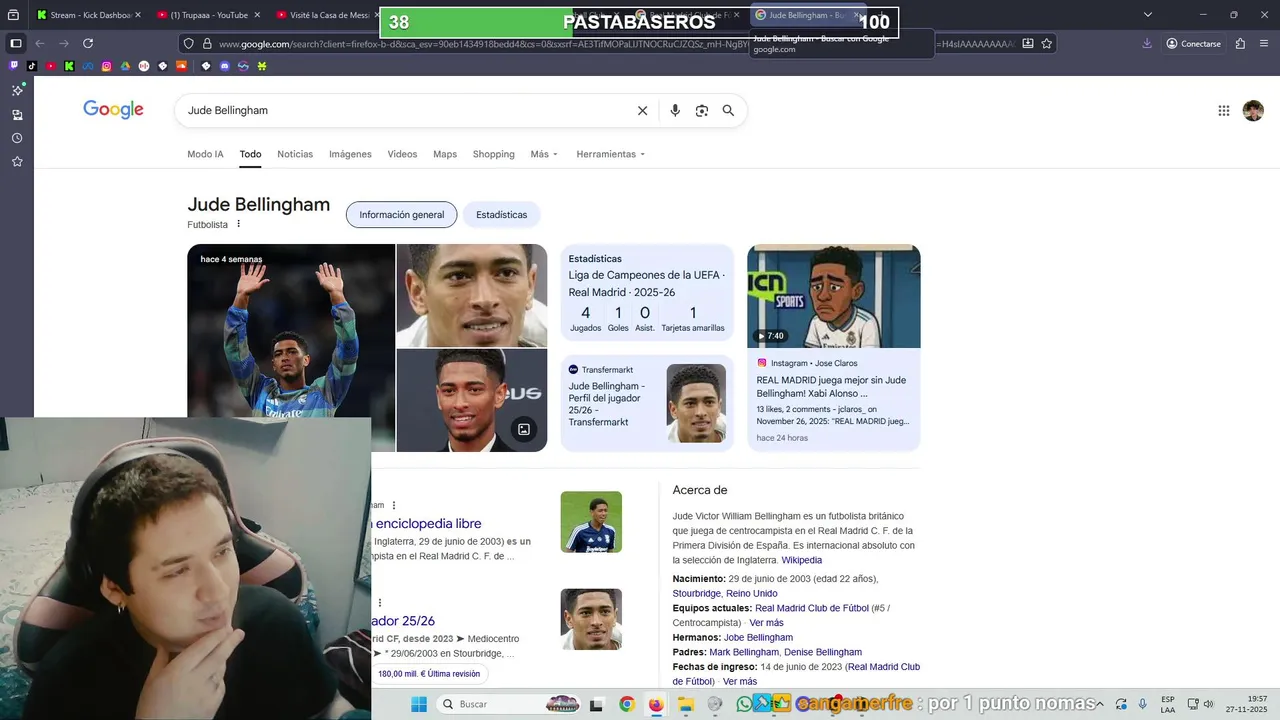This screenshot has height=720, width=1280.
Task: Expand Ver más for Equipos actuales
Action: click(x=766, y=623)
